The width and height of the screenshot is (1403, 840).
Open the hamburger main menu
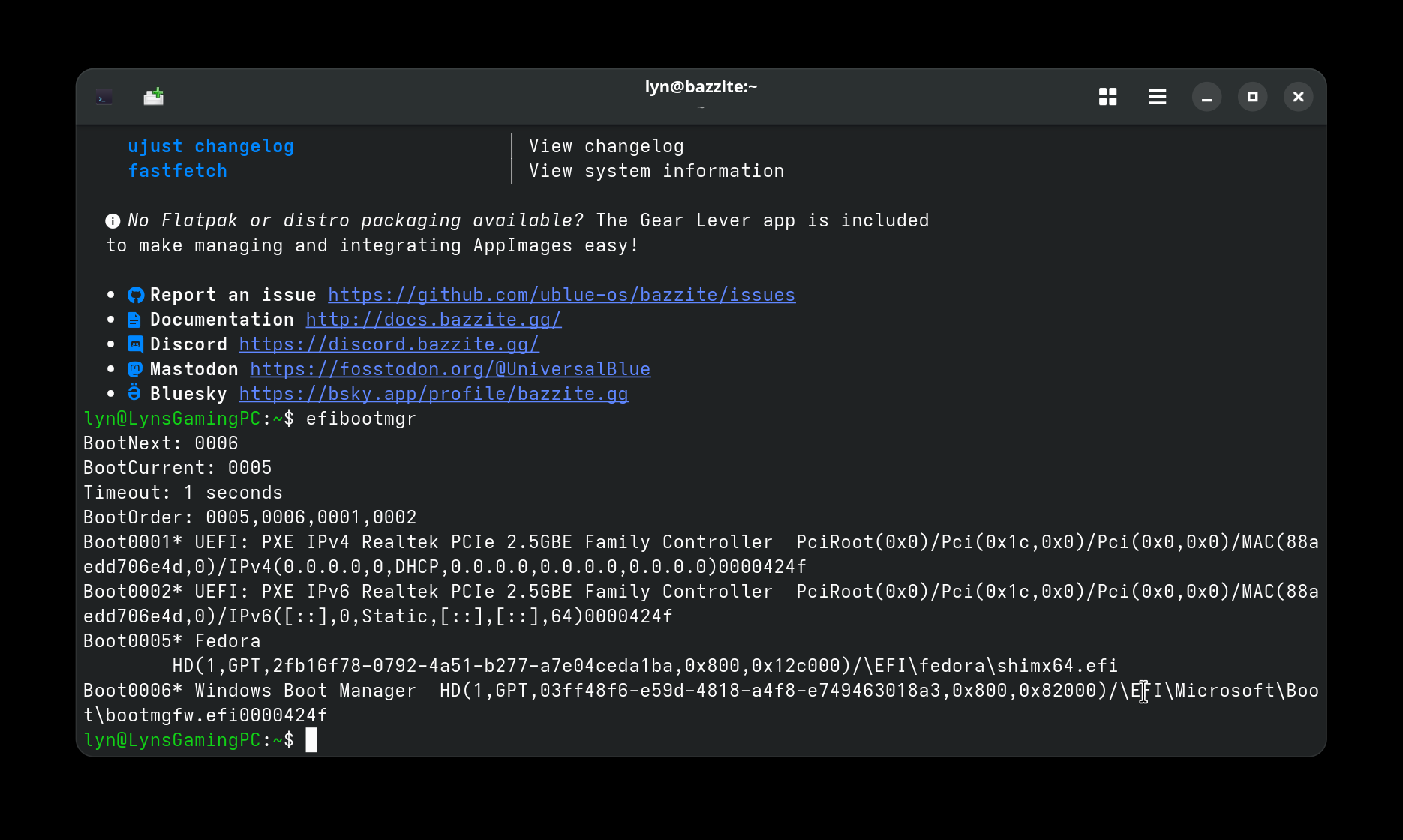coord(1157,97)
